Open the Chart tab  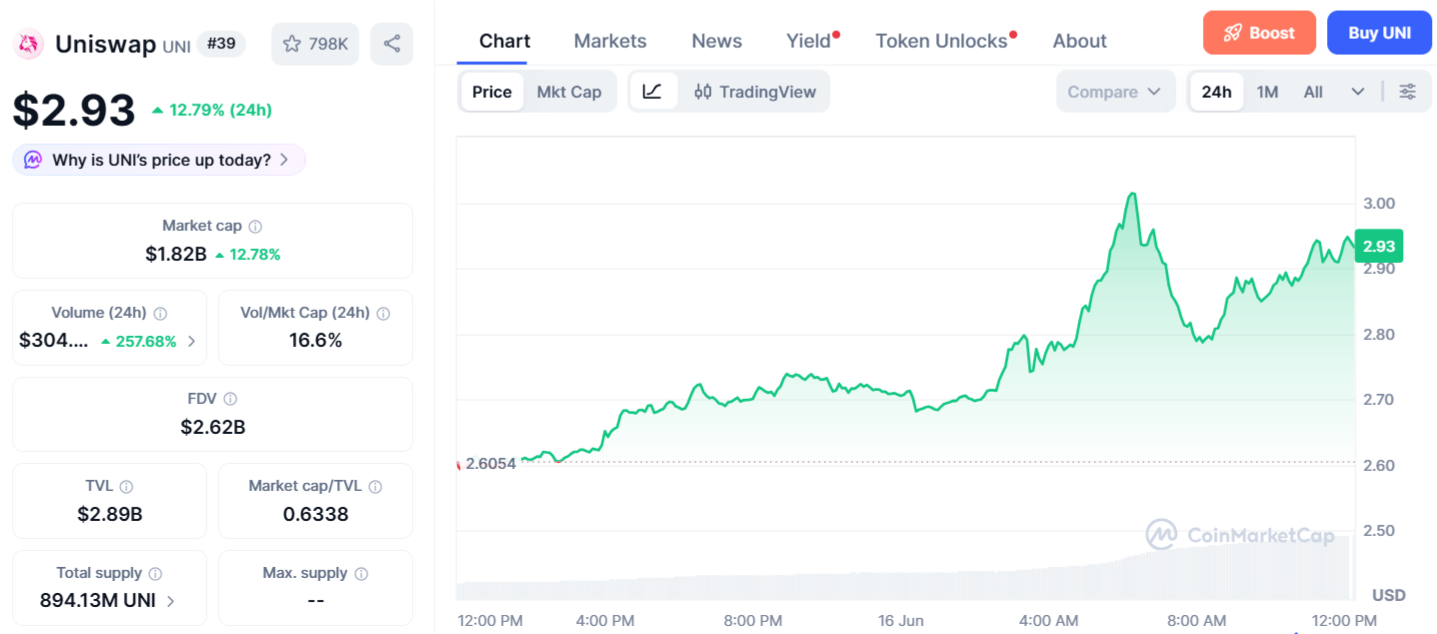click(505, 41)
